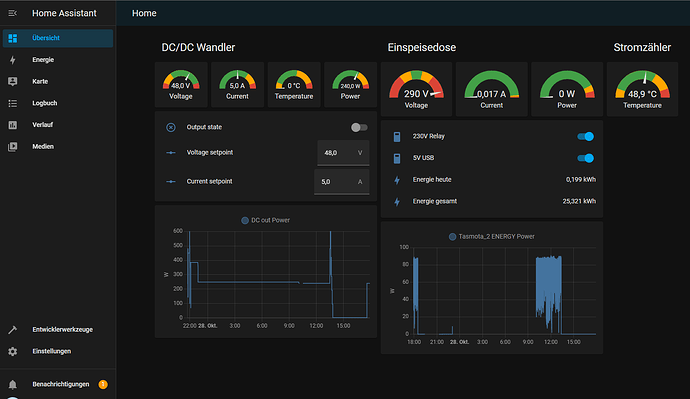Open the Einspeisedose 290 V Voltage gauge

tap(416, 89)
